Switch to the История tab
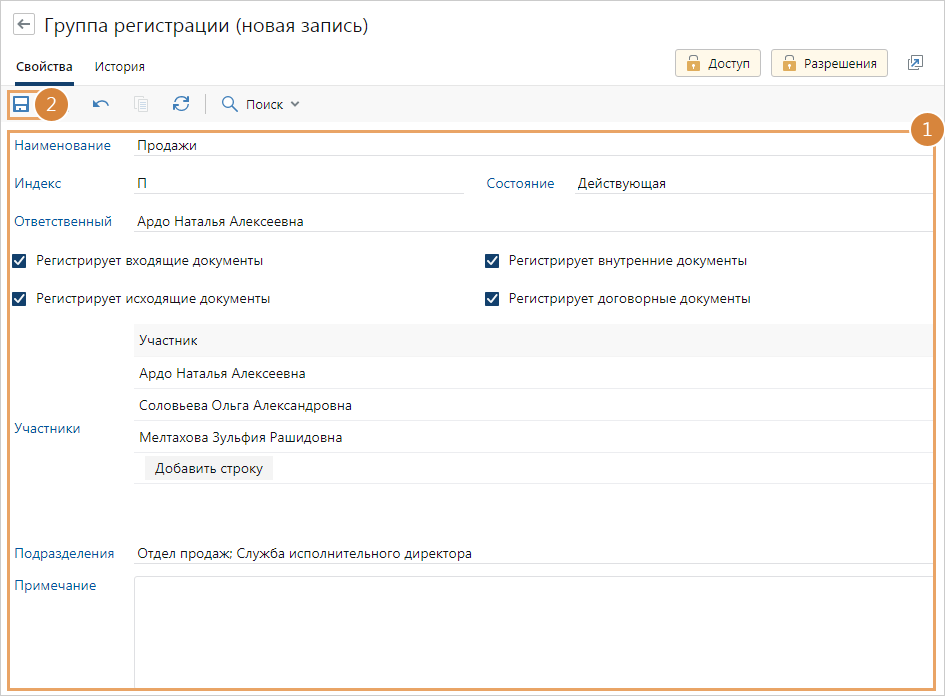 pyautogui.click(x=120, y=67)
